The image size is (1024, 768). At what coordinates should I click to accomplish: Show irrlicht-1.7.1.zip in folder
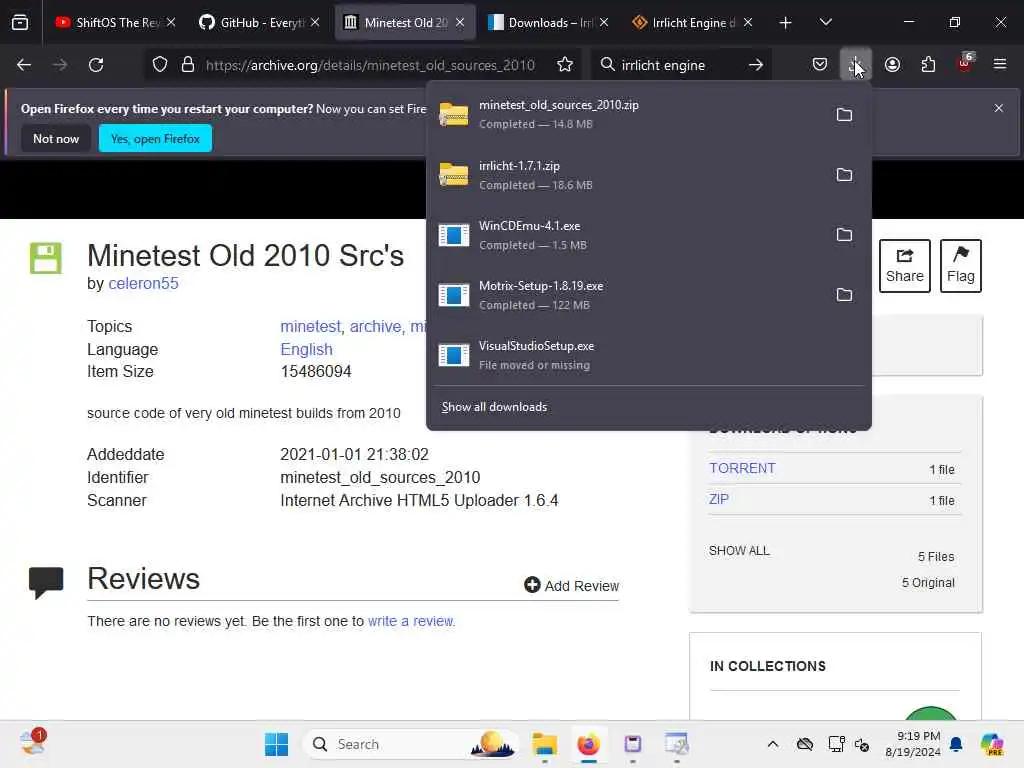click(x=844, y=175)
